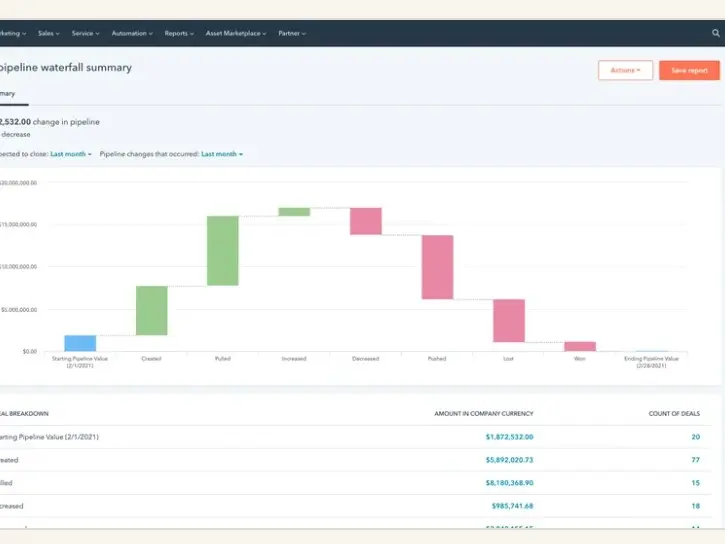Click the blue Starting Pipeline Value bar
Image resolution: width=725 pixels, height=544 pixels.
pos(80,343)
